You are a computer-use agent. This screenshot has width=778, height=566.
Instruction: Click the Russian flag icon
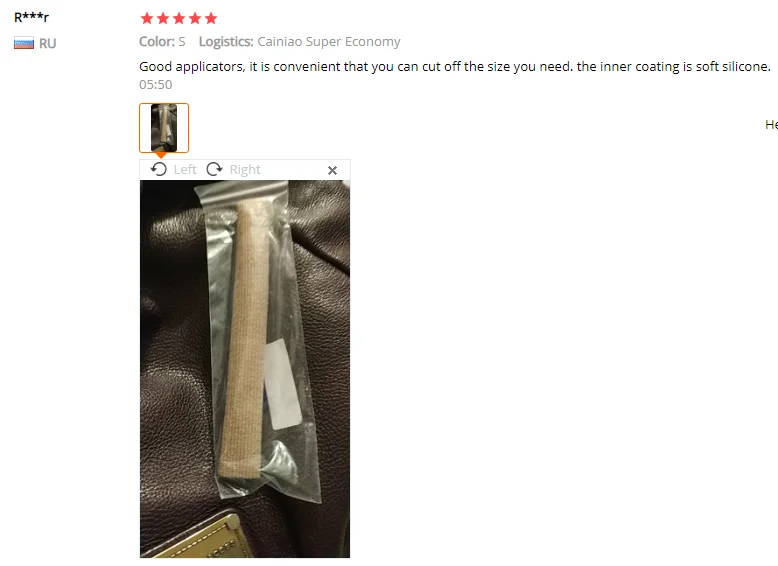tap(24, 43)
